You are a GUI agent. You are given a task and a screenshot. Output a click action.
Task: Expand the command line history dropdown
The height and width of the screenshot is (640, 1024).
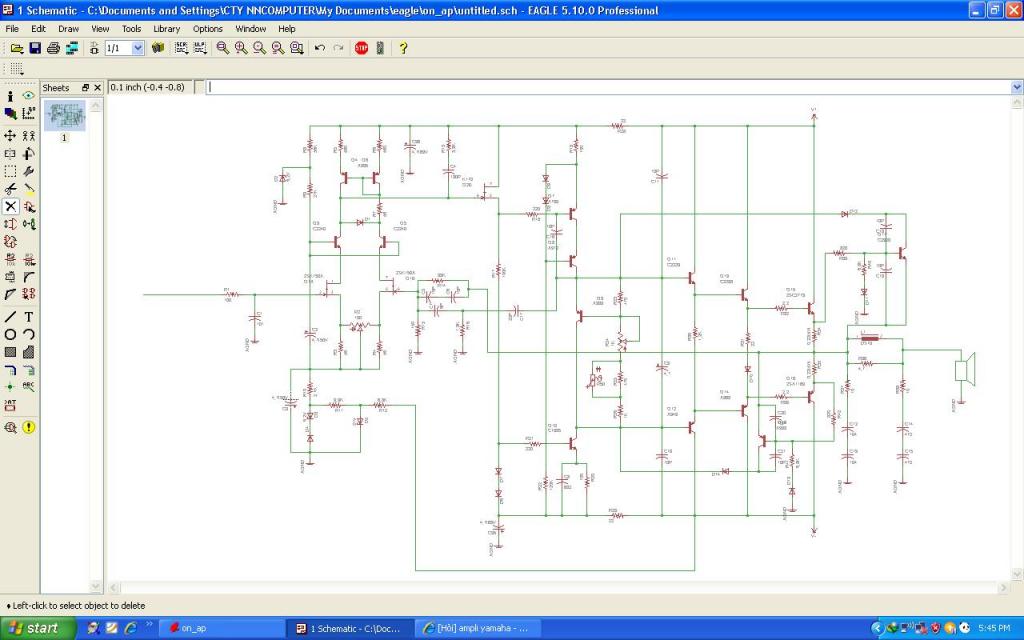click(1017, 87)
